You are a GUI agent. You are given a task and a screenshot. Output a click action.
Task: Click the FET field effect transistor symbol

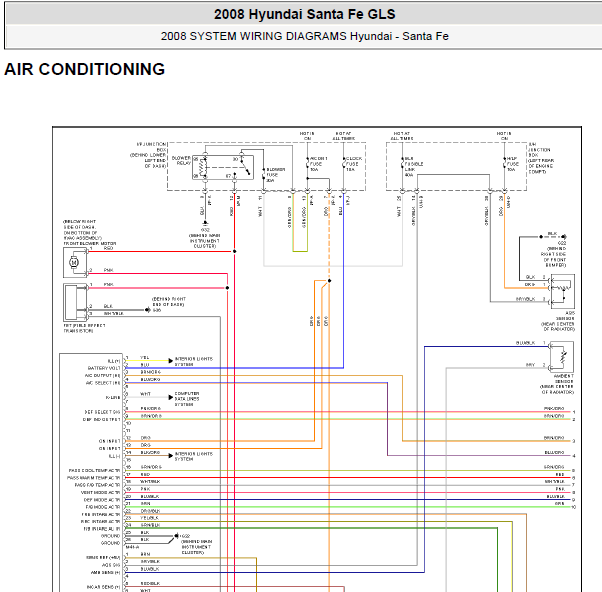[x=76, y=303]
